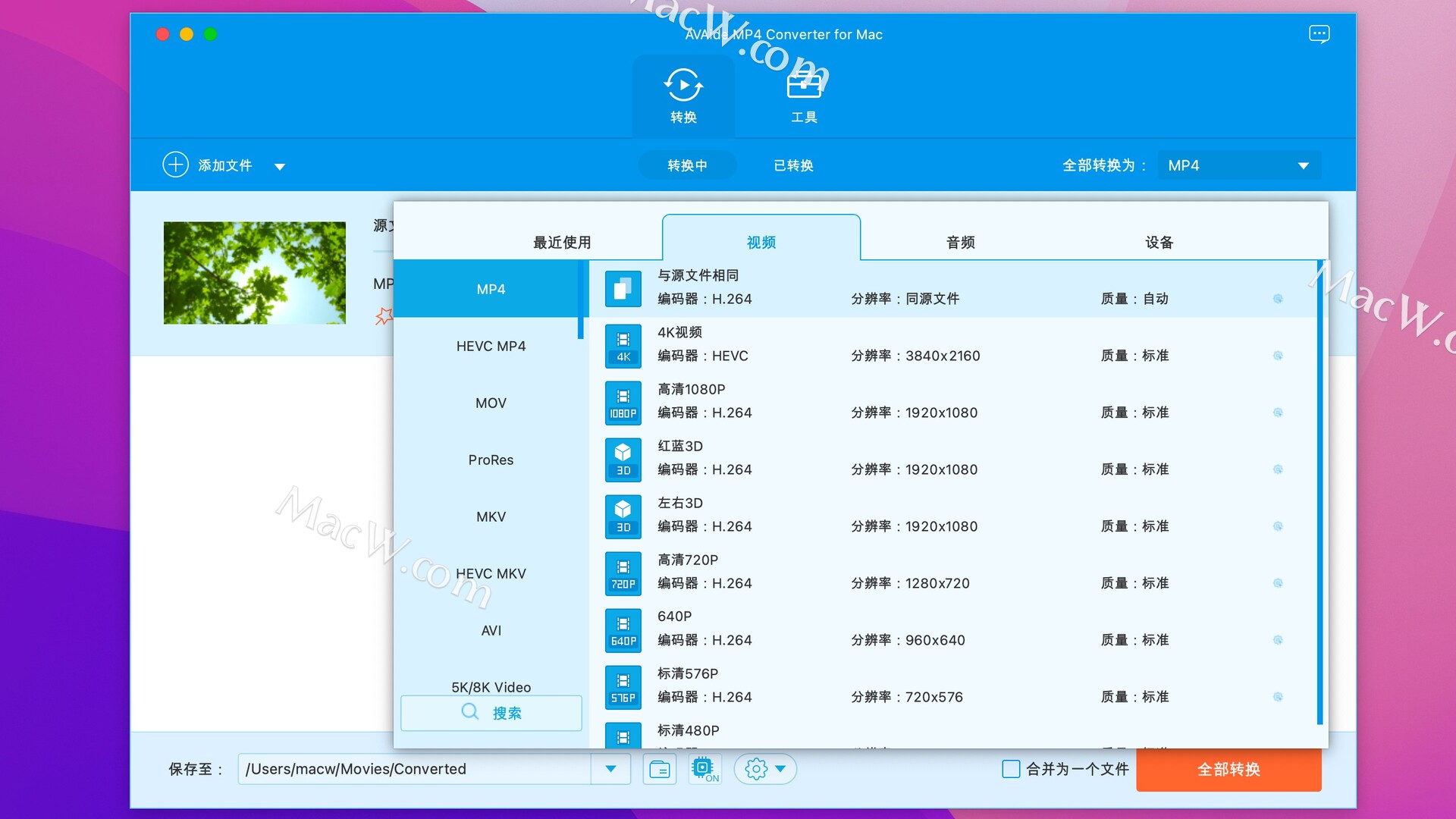Click the save path field /Users/macw/Movies/Converted
Image resolution: width=1456 pixels, height=819 pixels.
[x=415, y=769]
